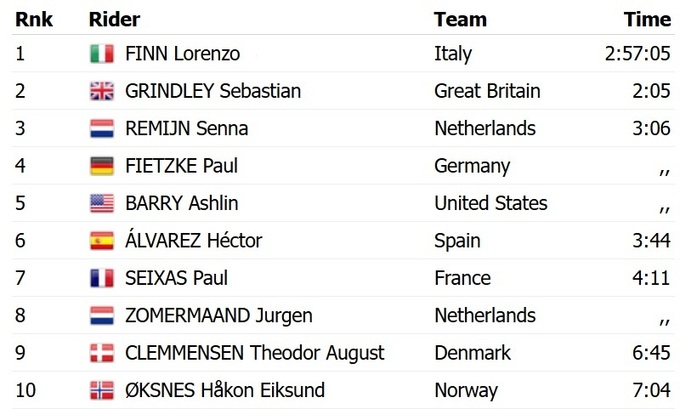Click the Norway flag icon
The width and height of the screenshot is (680, 409).
(102, 390)
